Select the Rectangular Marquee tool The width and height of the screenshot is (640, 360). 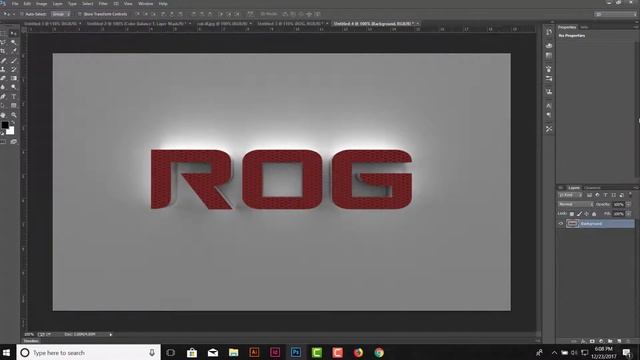pyautogui.click(x=3, y=33)
